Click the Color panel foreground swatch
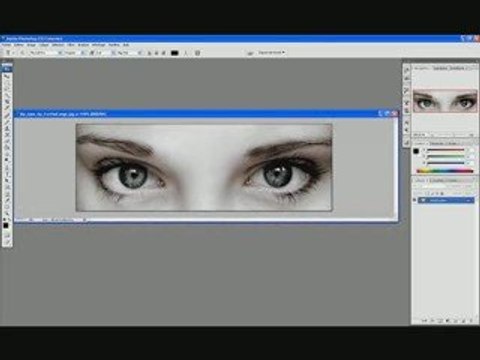 [x=416, y=151]
